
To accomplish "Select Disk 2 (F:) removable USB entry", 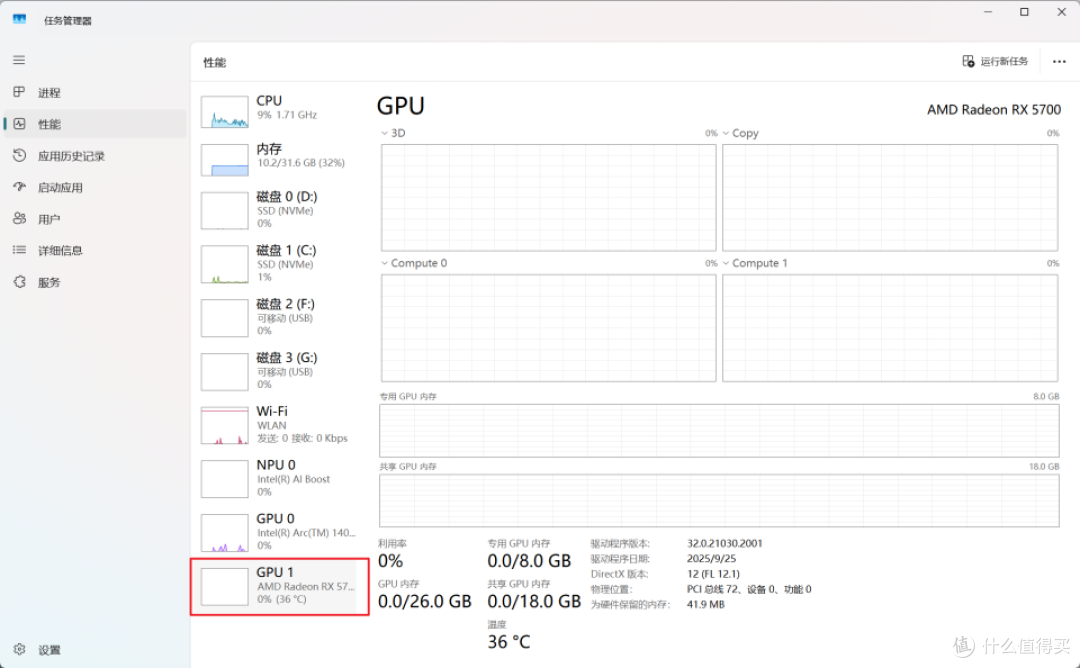I will (279, 317).
